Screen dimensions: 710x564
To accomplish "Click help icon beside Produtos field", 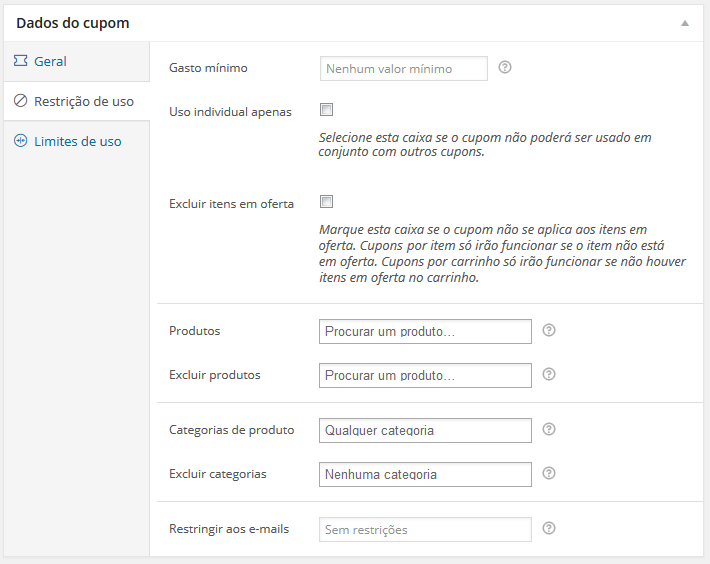I will pos(548,330).
